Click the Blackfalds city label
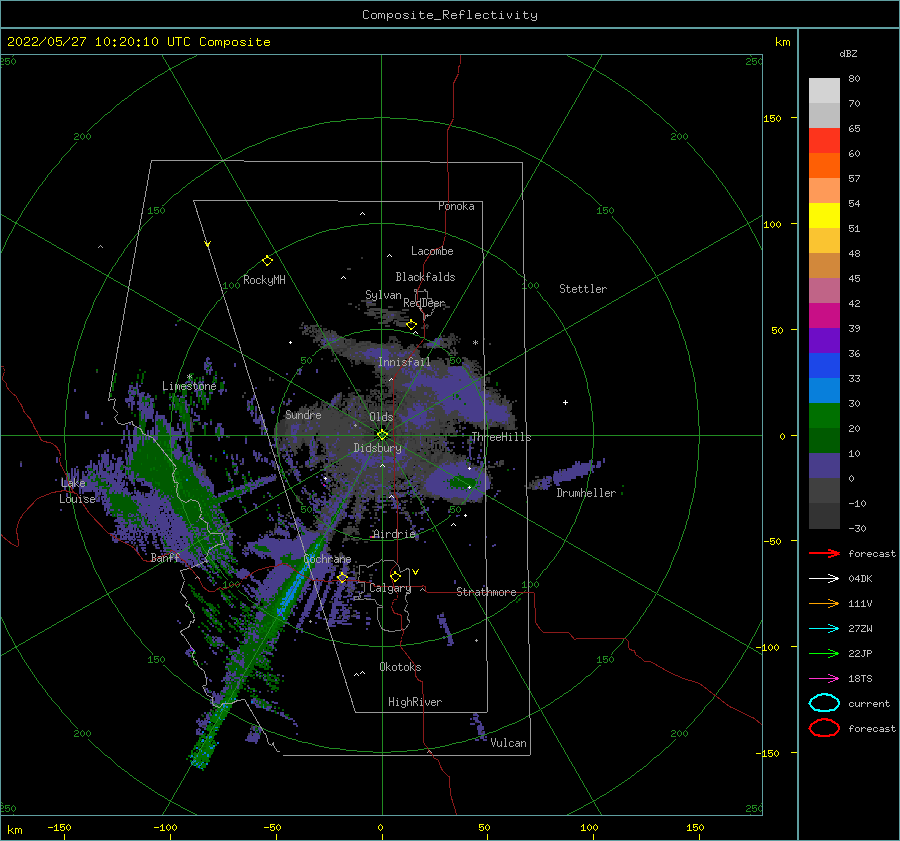Viewport: 900px width, 841px height. (425, 277)
